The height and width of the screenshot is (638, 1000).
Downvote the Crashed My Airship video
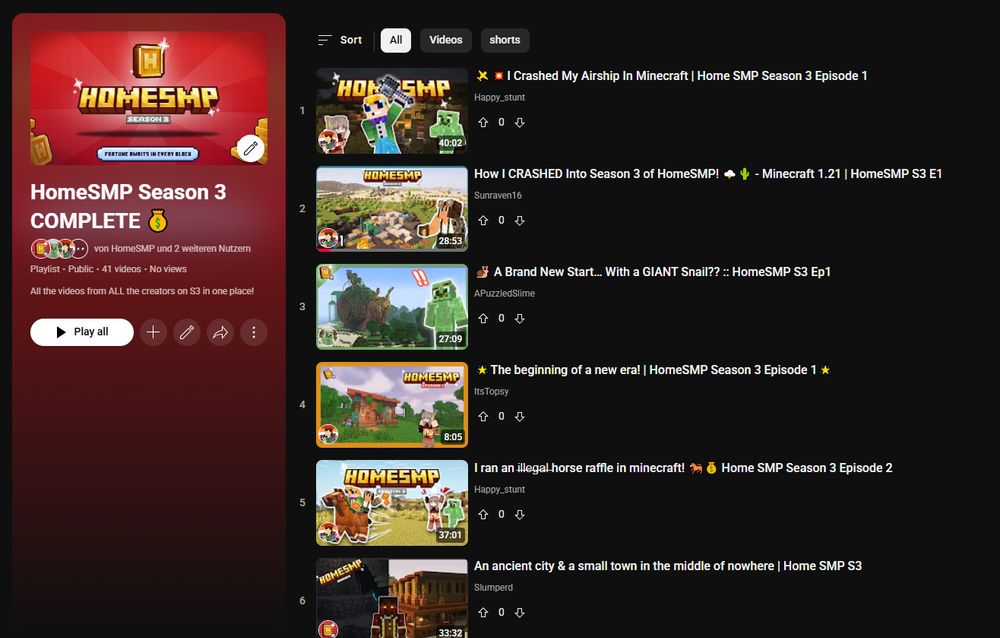pos(520,122)
